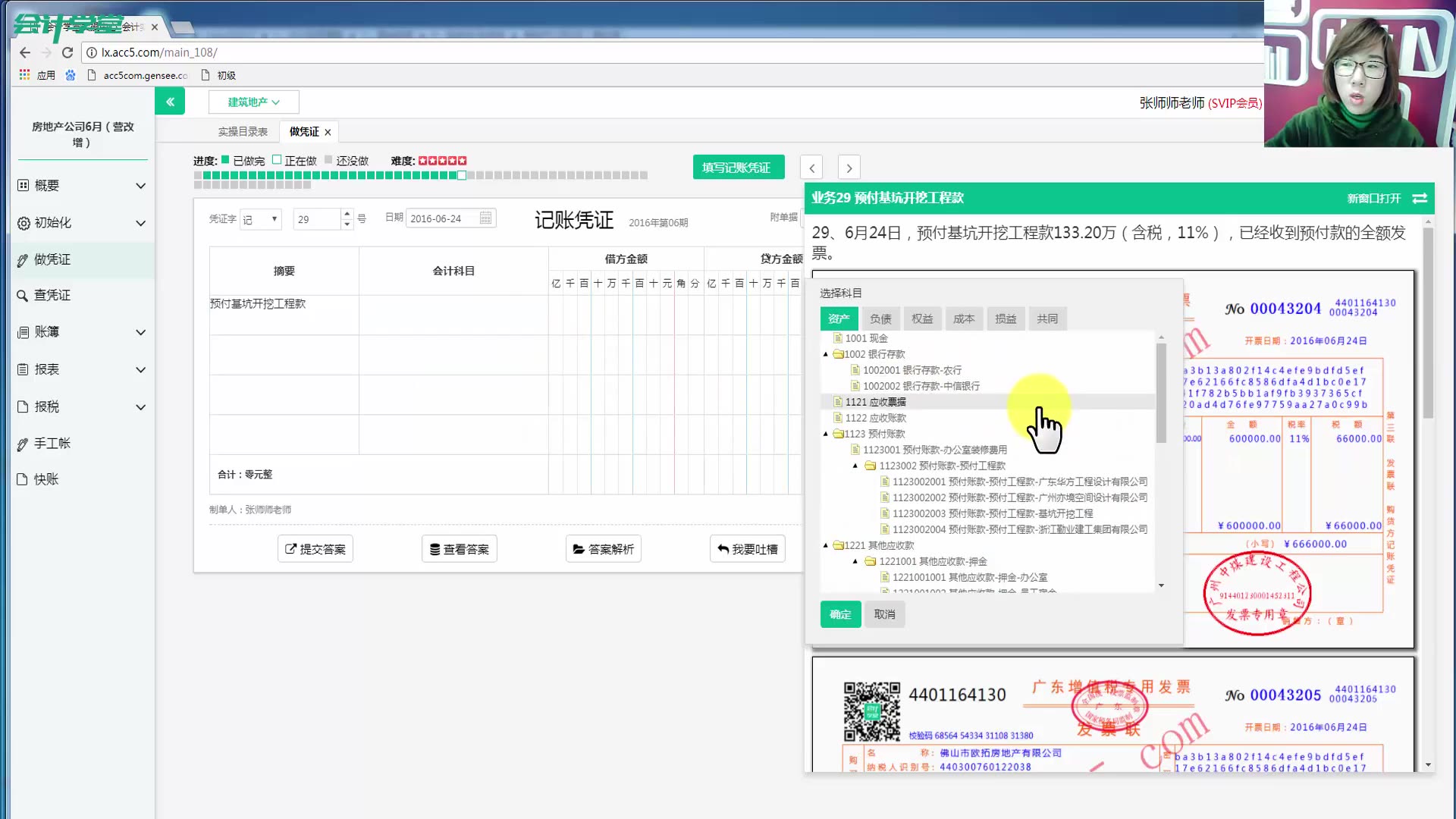This screenshot has height=819, width=1456.
Task: Open the apps grid bookmark icon
Action: pos(24,75)
